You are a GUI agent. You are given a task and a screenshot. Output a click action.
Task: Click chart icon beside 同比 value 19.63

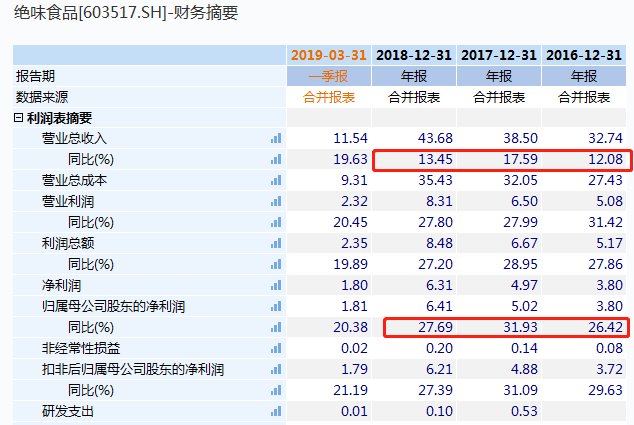[276, 159]
